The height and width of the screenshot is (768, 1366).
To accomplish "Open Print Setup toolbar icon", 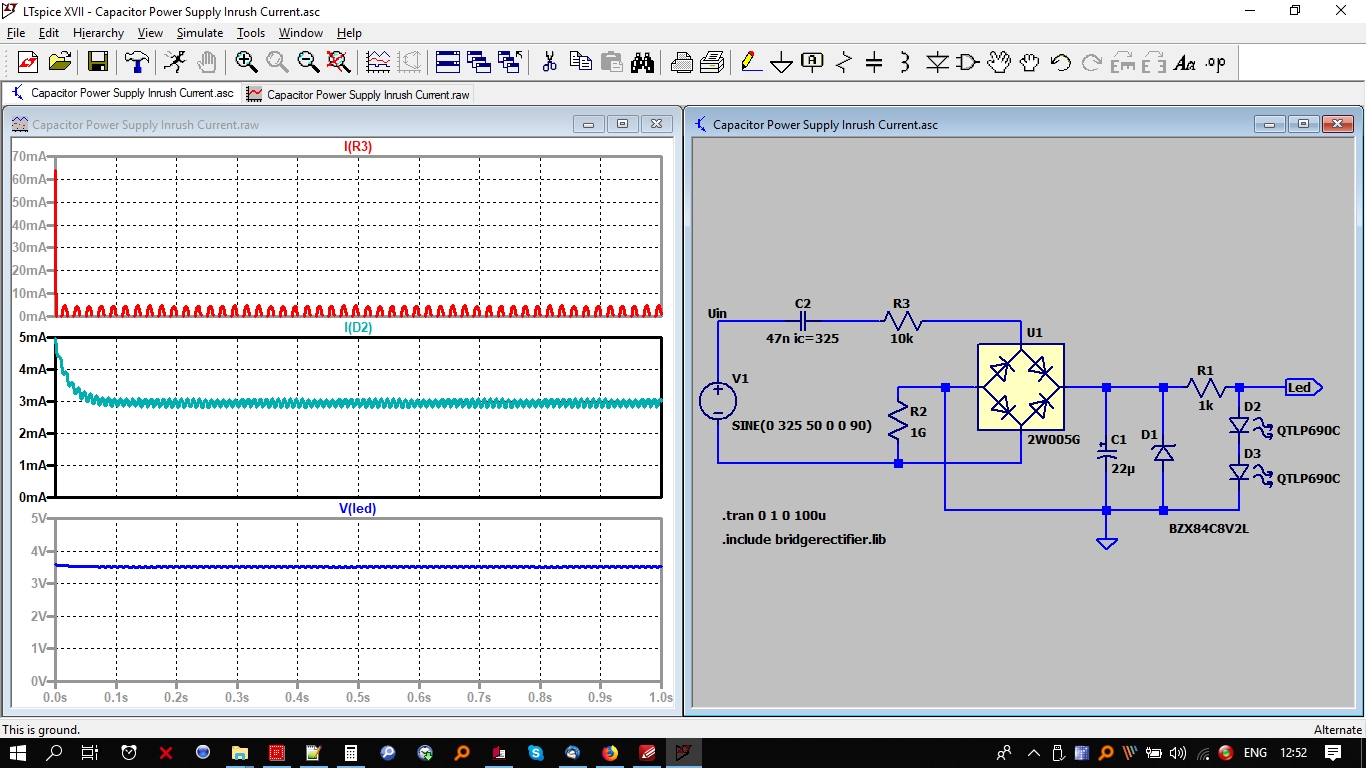I will click(712, 62).
